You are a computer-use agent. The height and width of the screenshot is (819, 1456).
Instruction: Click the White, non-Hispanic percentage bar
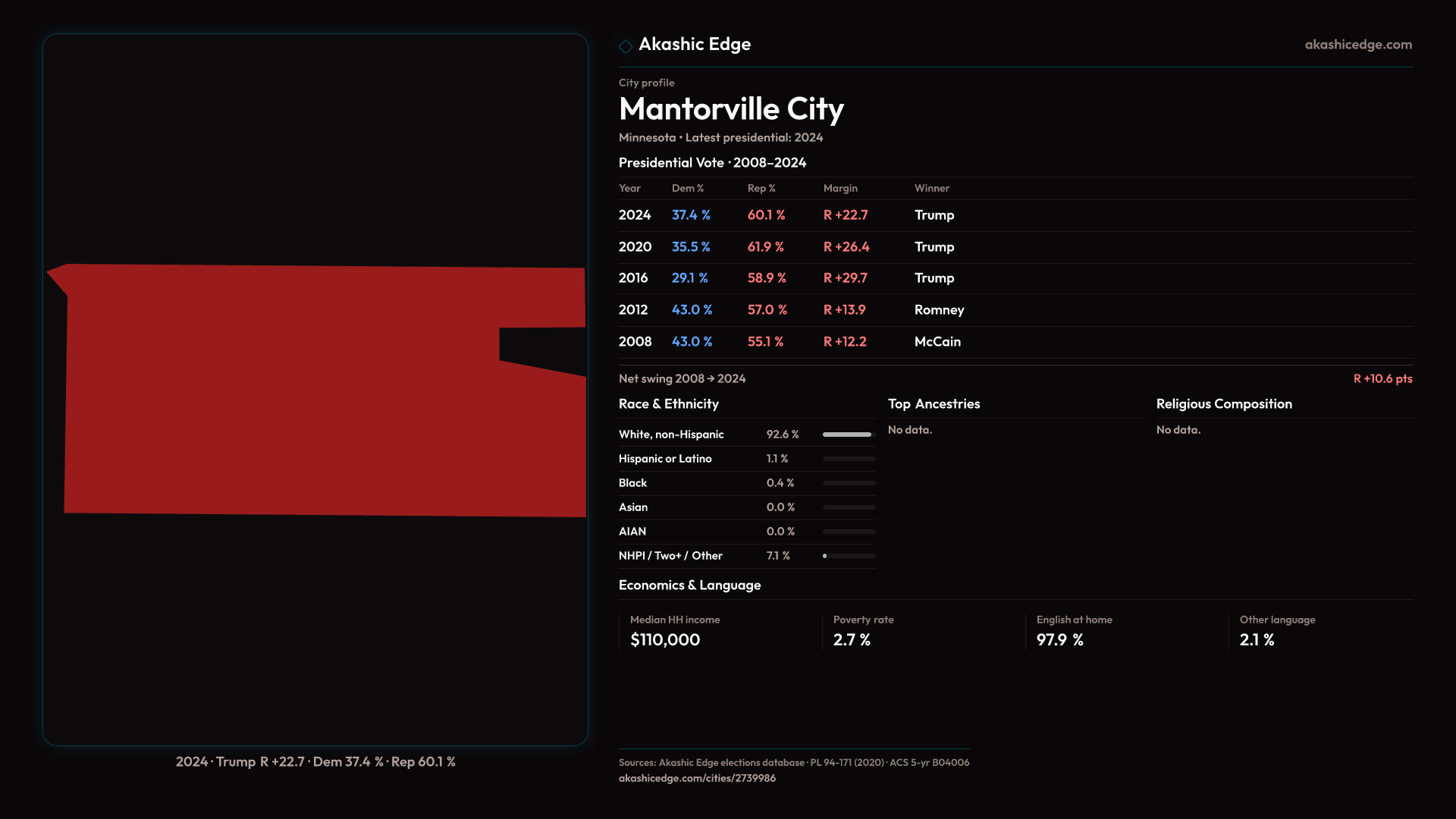tap(848, 435)
